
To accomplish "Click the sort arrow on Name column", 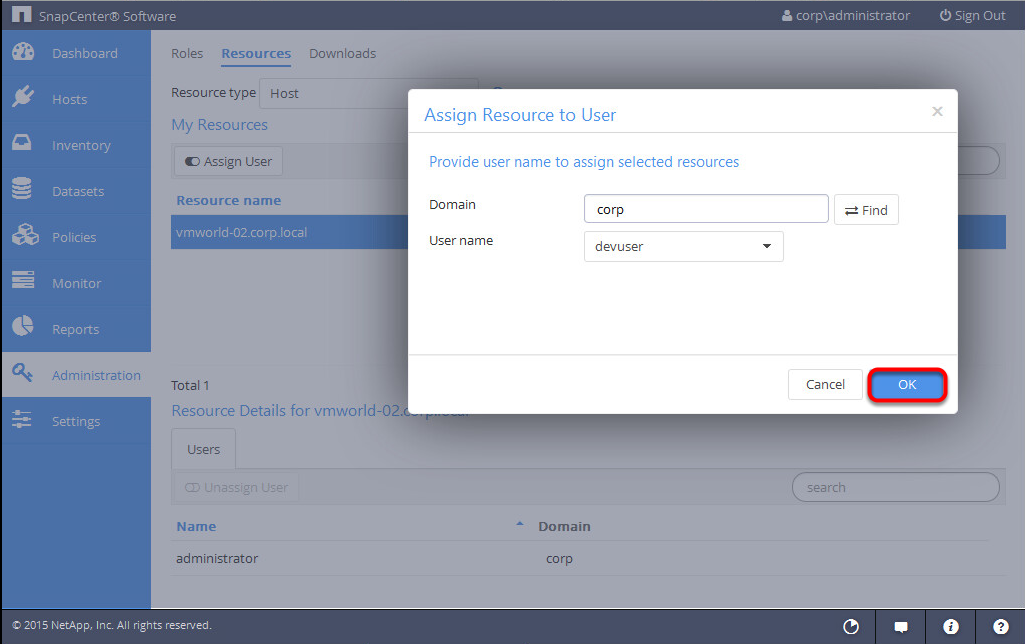I will coord(520,524).
